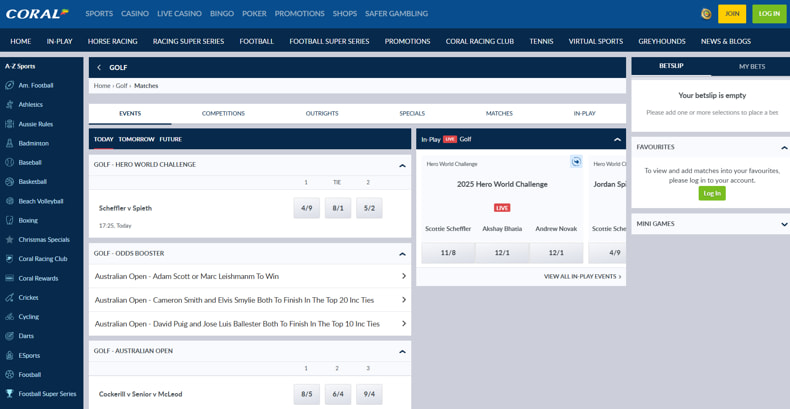Switch to the In-Play golf tab
This screenshot has width=790, height=409.
(584, 114)
